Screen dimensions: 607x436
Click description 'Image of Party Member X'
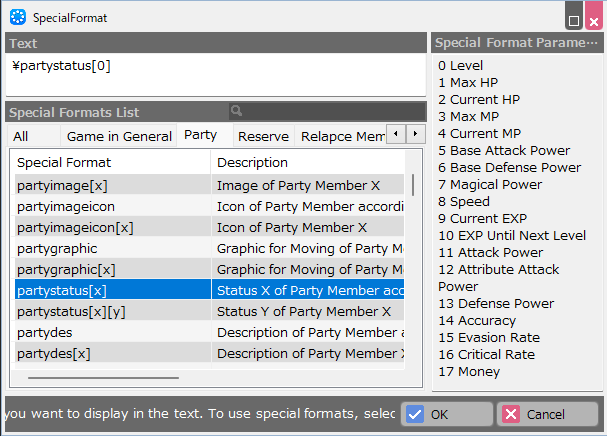(x=298, y=185)
